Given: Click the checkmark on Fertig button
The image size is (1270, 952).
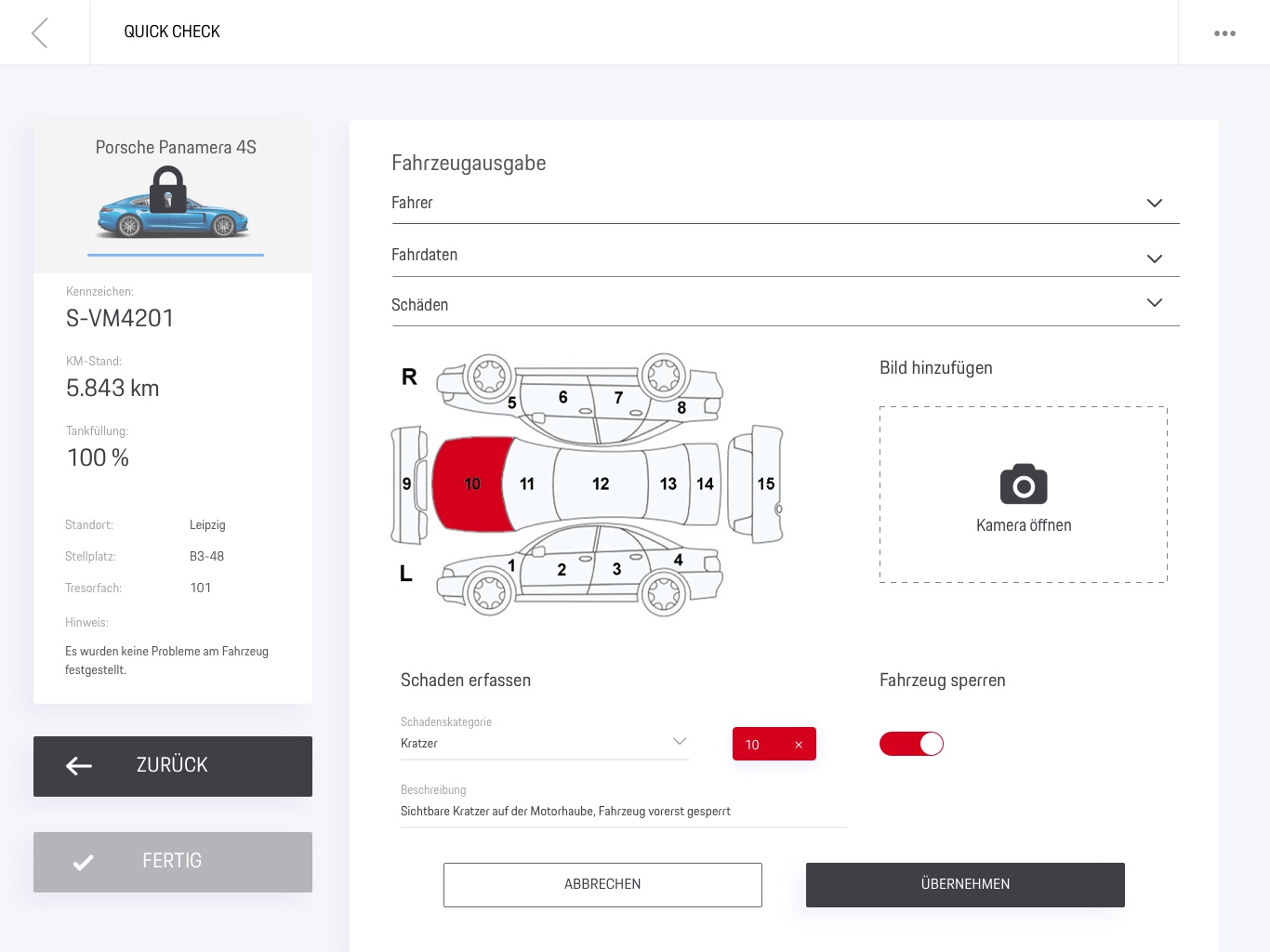Looking at the screenshot, I should [x=84, y=862].
